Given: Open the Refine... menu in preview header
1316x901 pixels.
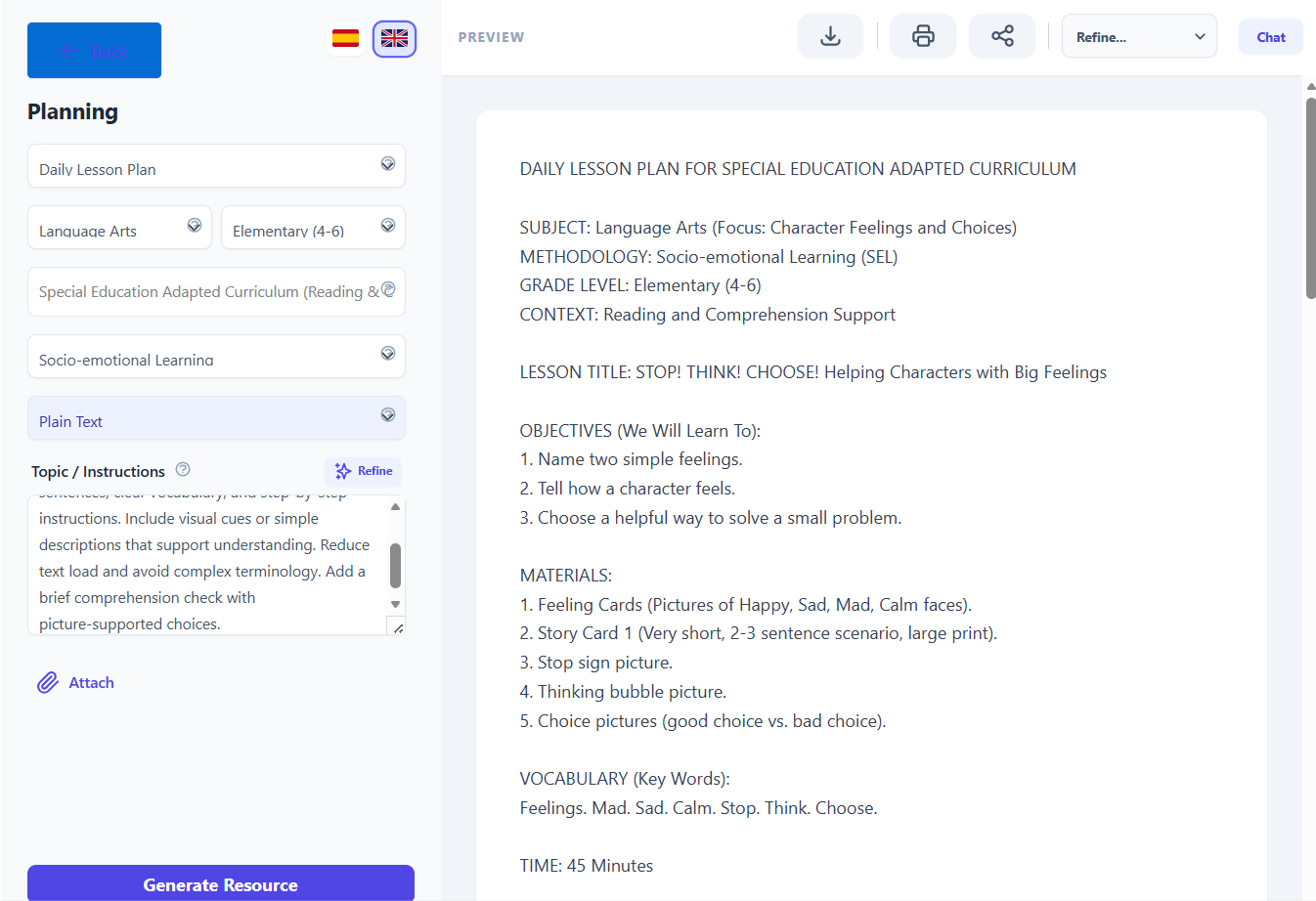Looking at the screenshot, I should point(1139,37).
